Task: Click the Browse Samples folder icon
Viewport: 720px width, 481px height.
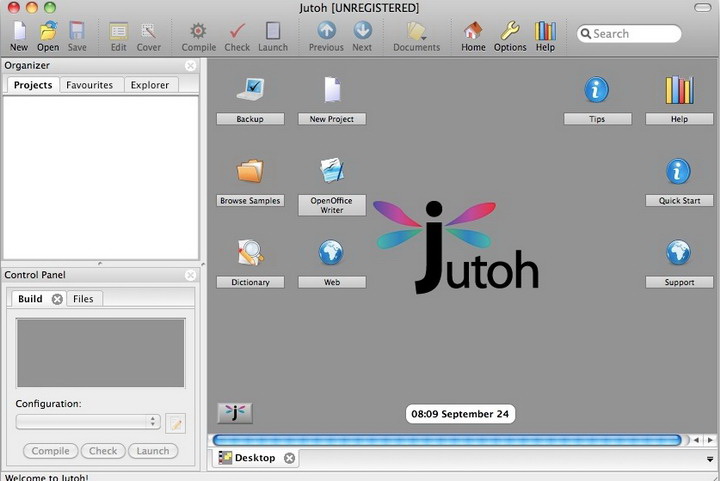Action: click(x=250, y=171)
